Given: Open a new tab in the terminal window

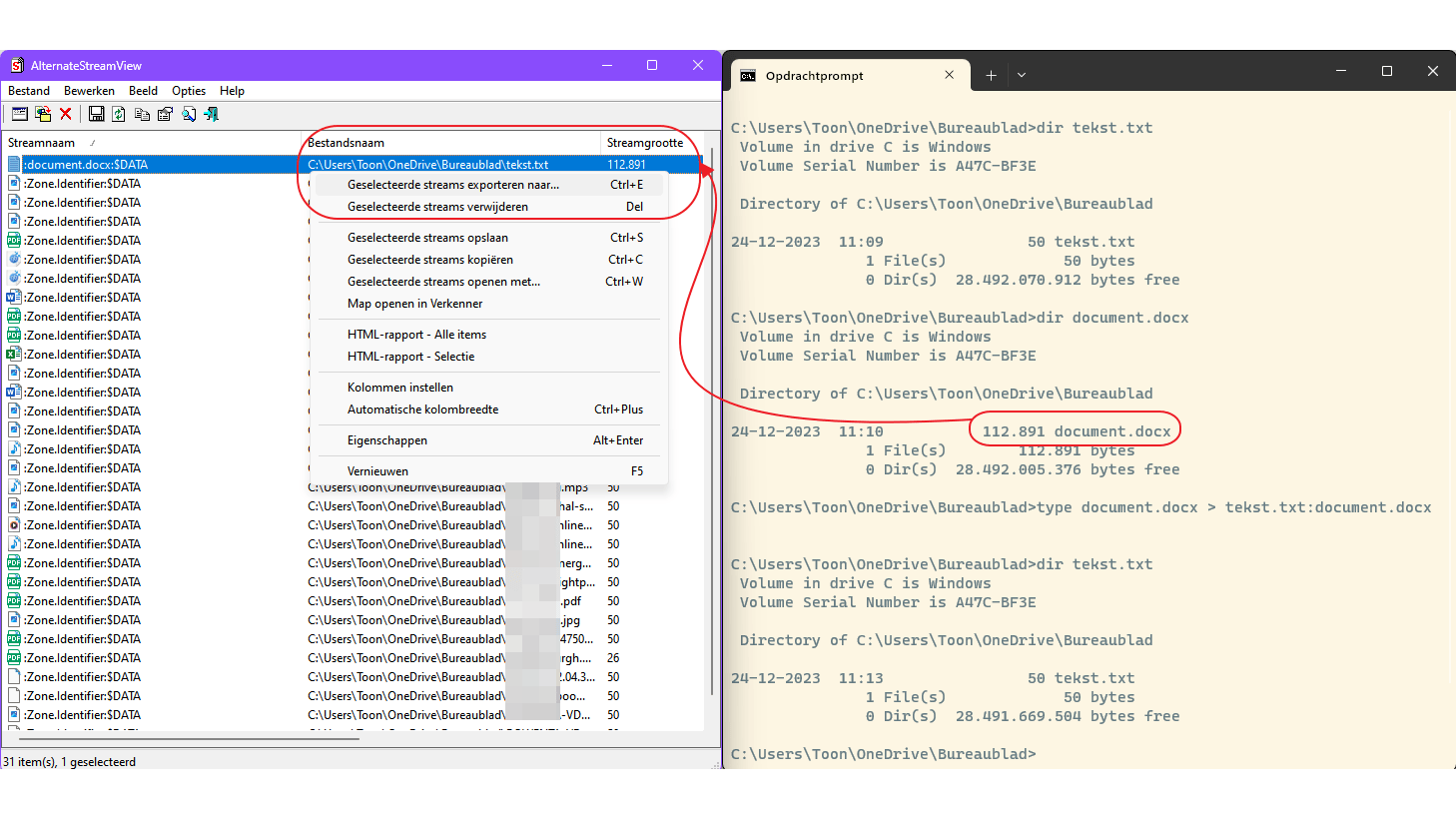Looking at the screenshot, I should tap(991, 75).
